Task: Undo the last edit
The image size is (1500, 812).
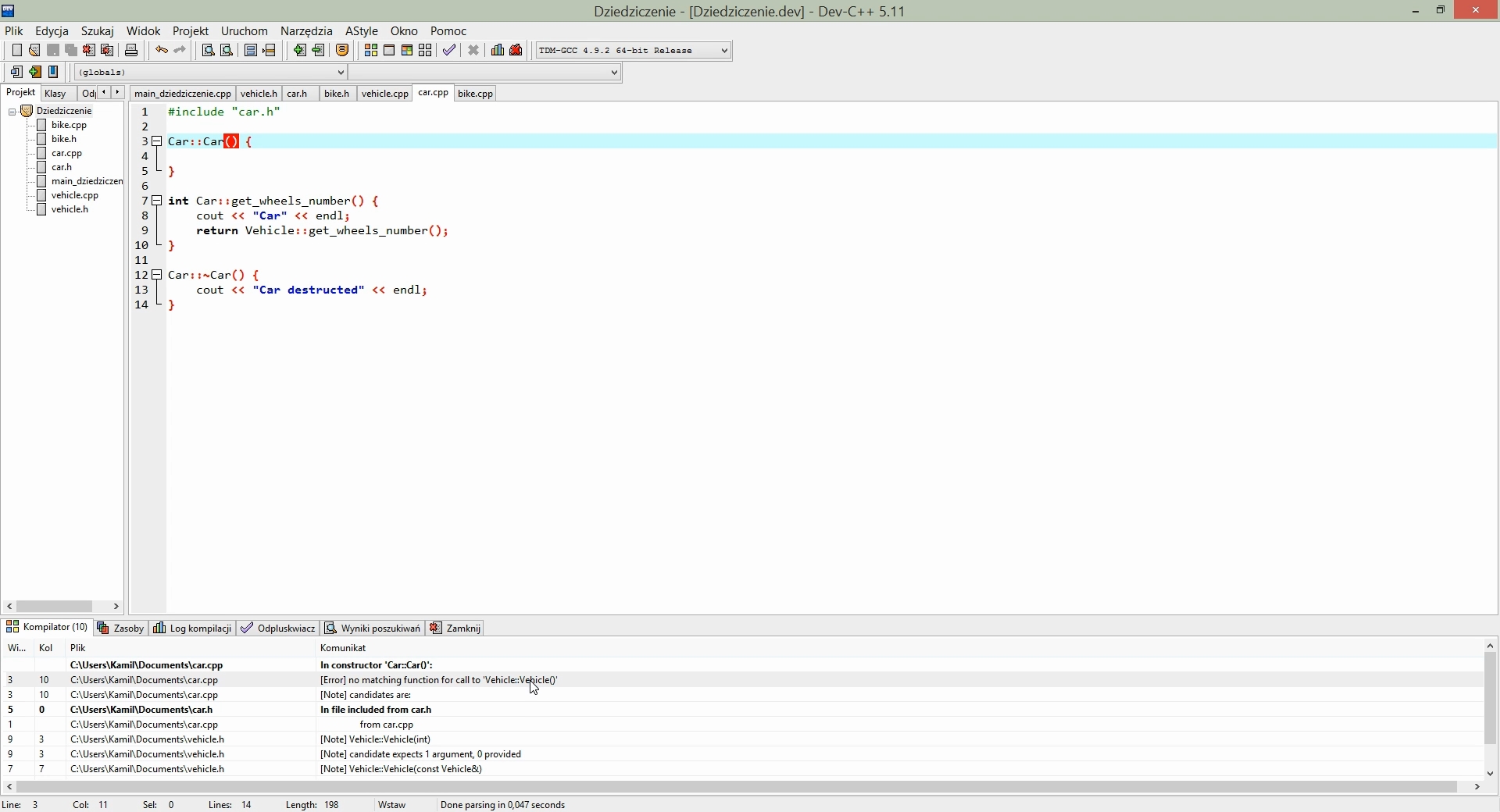Action: pos(161,50)
